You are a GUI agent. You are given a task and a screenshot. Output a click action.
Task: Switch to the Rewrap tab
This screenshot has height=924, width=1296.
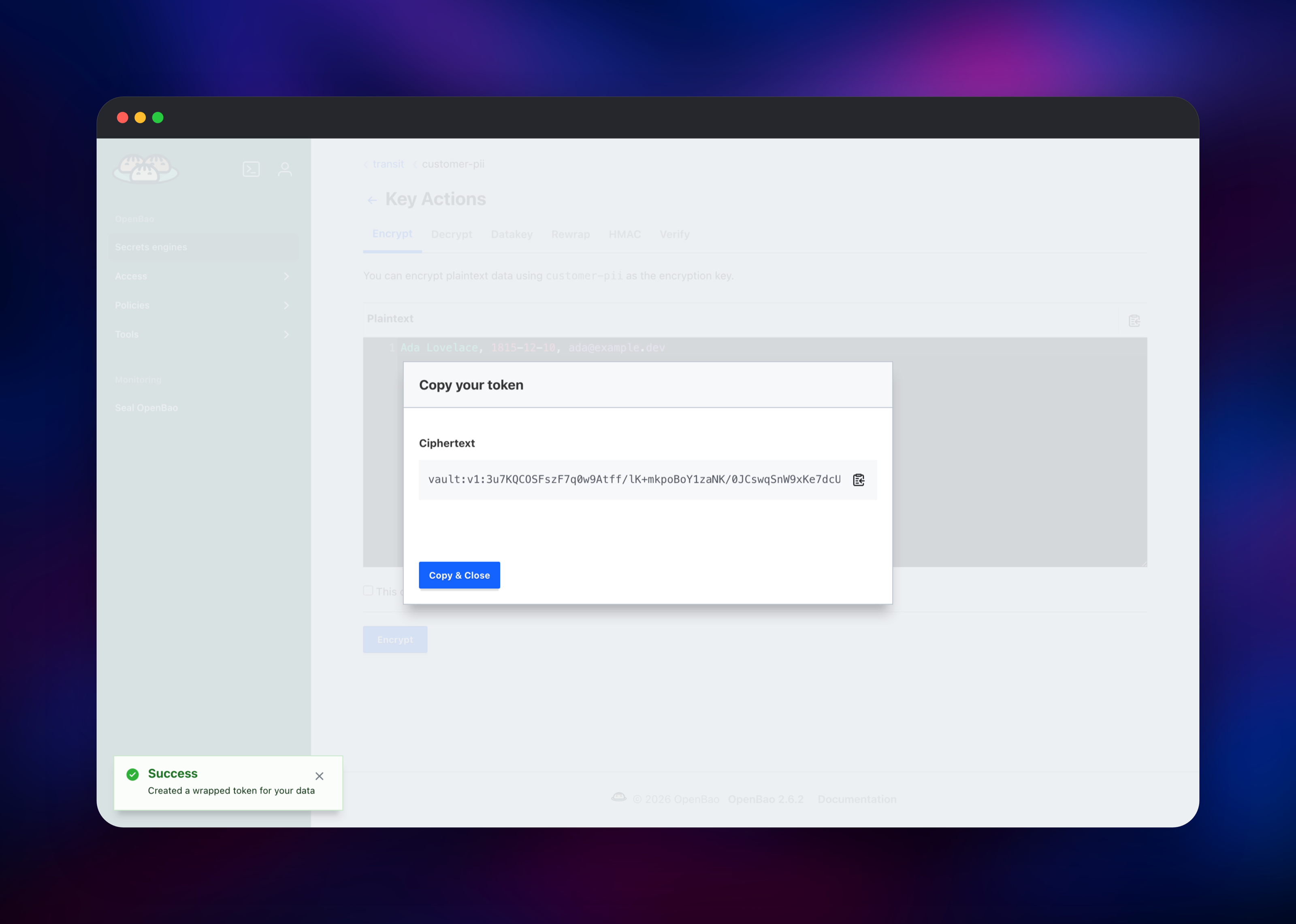point(570,234)
